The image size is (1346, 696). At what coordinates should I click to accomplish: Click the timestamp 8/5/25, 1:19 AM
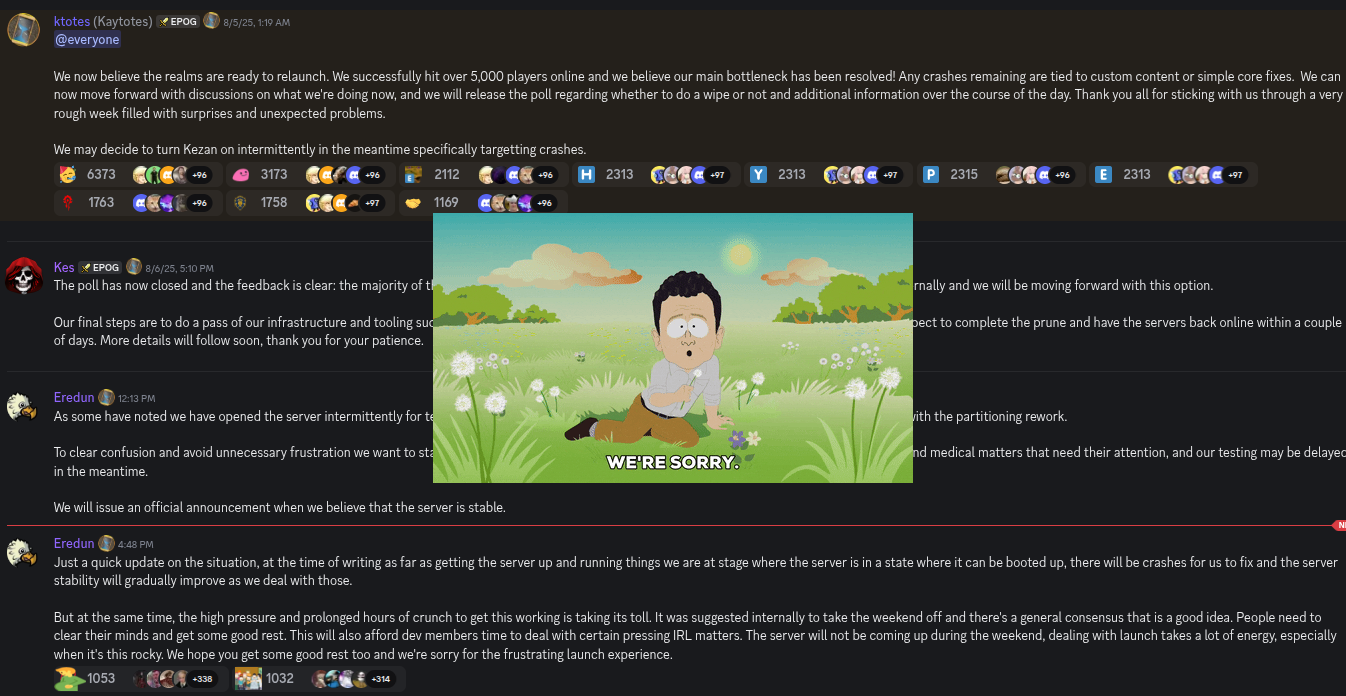[257, 22]
